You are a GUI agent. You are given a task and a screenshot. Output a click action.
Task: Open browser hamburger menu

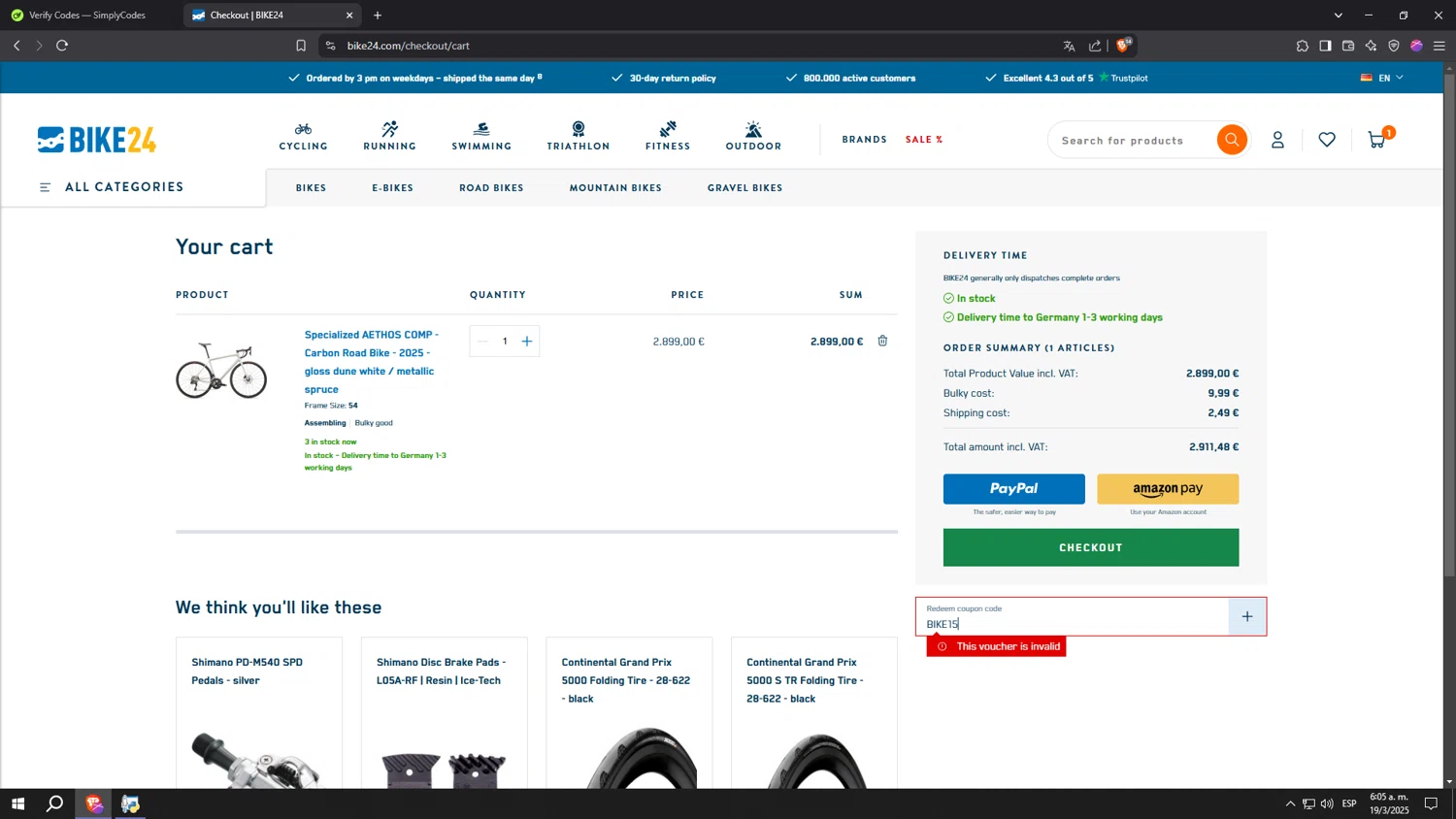coord(1439,46)
